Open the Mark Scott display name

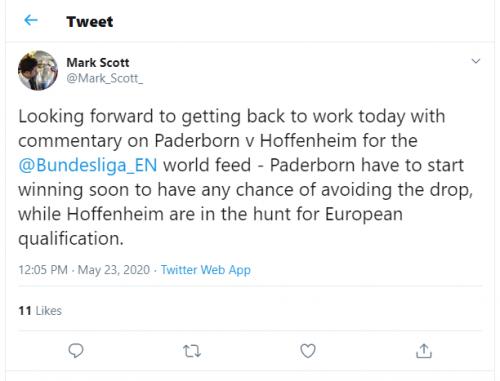tap(98, 62)
